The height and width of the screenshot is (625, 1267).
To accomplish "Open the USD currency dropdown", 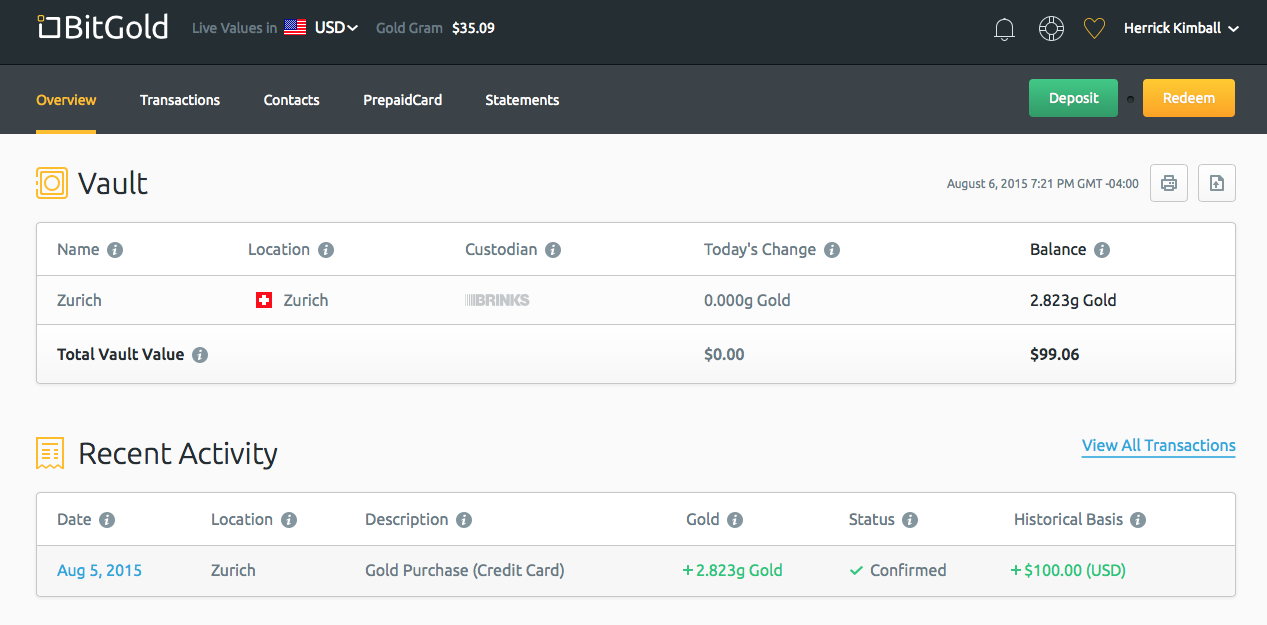I will coord(336,28).
